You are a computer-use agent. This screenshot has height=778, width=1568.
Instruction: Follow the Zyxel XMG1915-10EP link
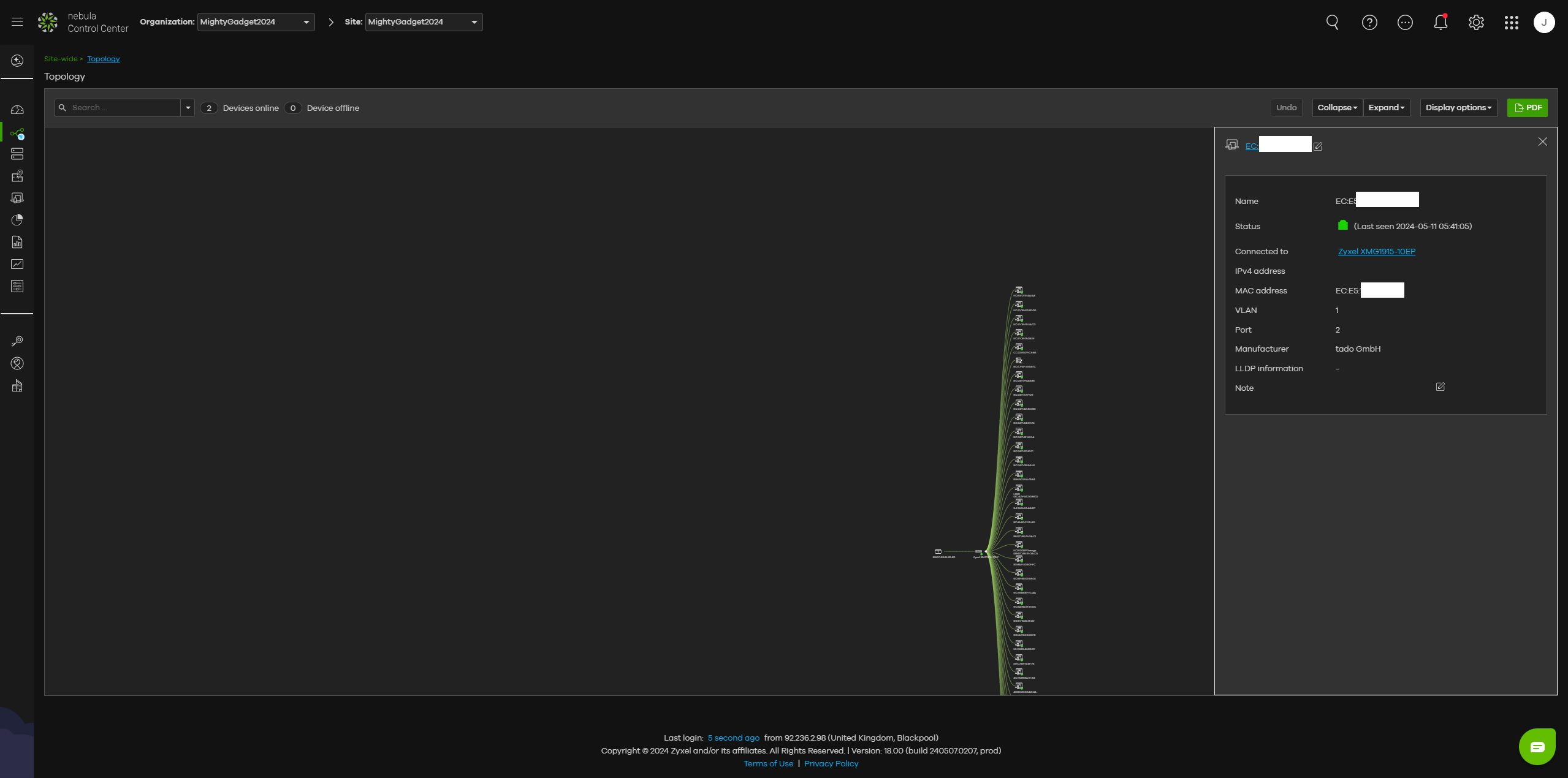[1376, 252]
